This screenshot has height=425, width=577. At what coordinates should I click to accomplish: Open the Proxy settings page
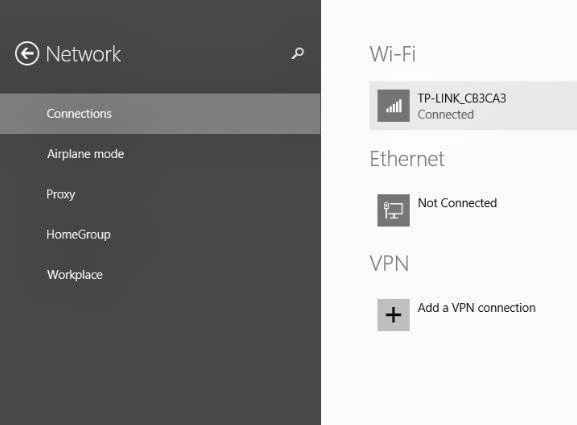pyautogui.click(x=61, y=194)
